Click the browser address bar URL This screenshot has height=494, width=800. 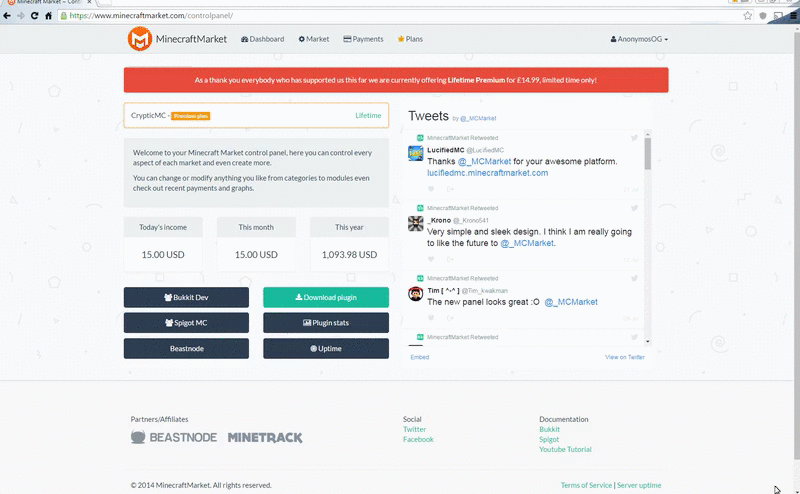coord(152,16)
